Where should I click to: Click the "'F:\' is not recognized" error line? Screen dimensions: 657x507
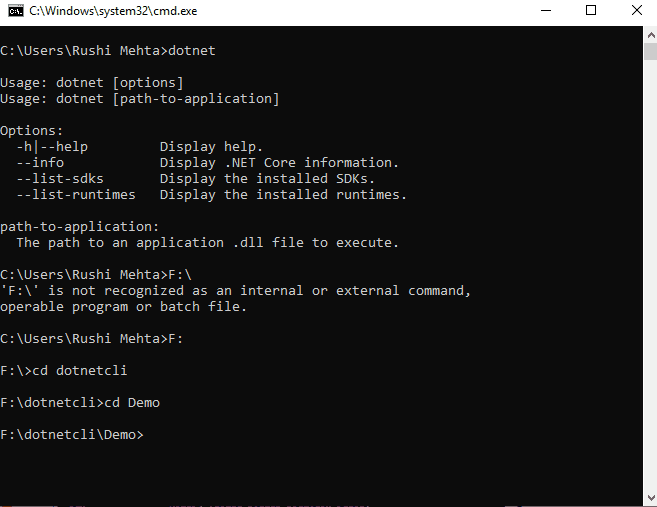[x=236, y=291]
